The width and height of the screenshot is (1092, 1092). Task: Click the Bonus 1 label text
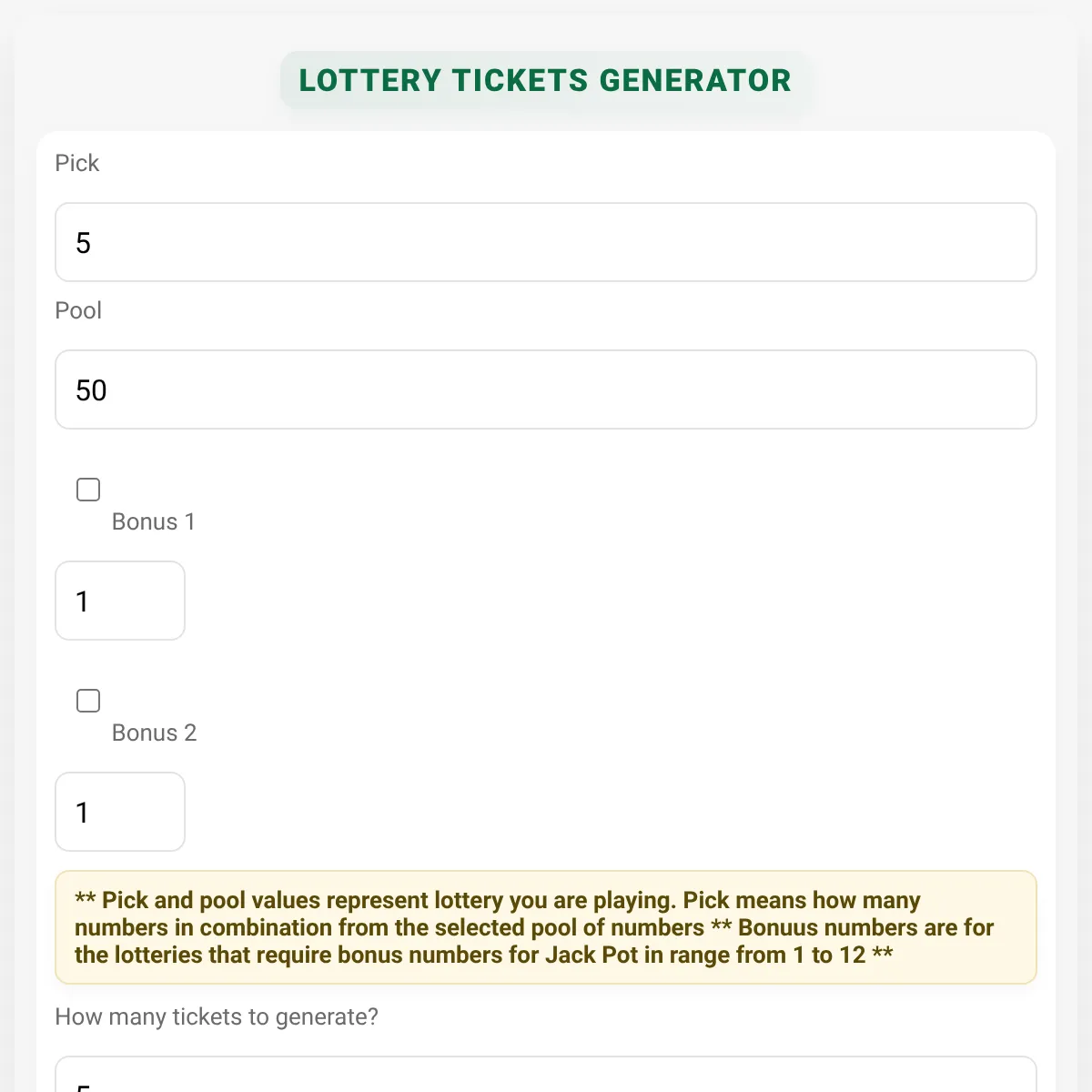click(154, 521)
